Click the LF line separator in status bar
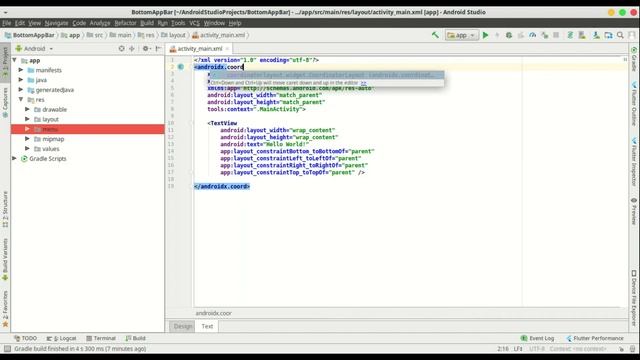 [518, 349]
